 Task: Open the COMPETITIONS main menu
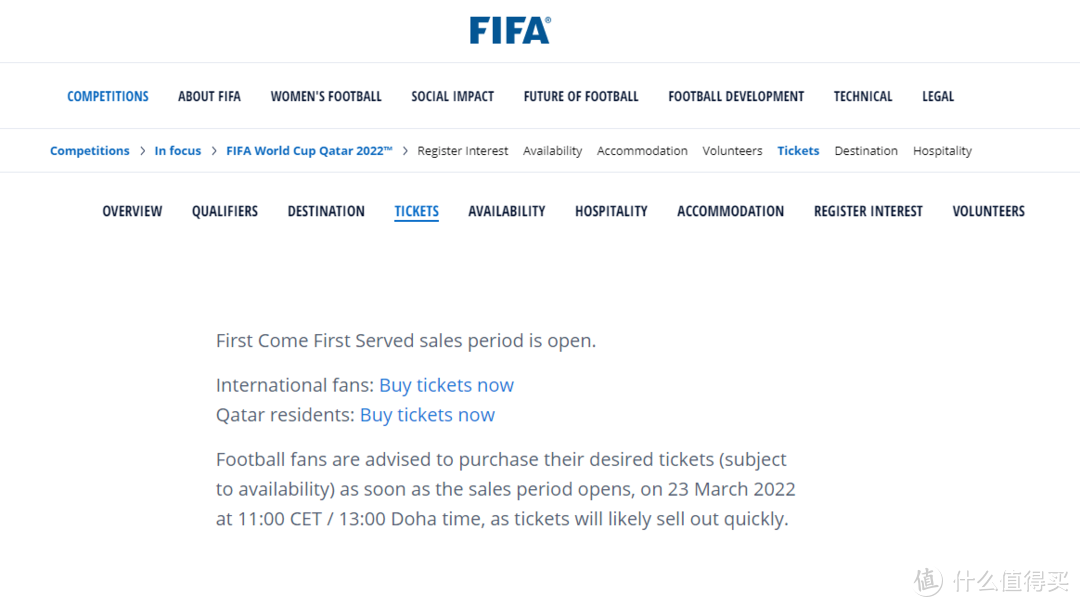pyautogui.click(x=108, y=97)
